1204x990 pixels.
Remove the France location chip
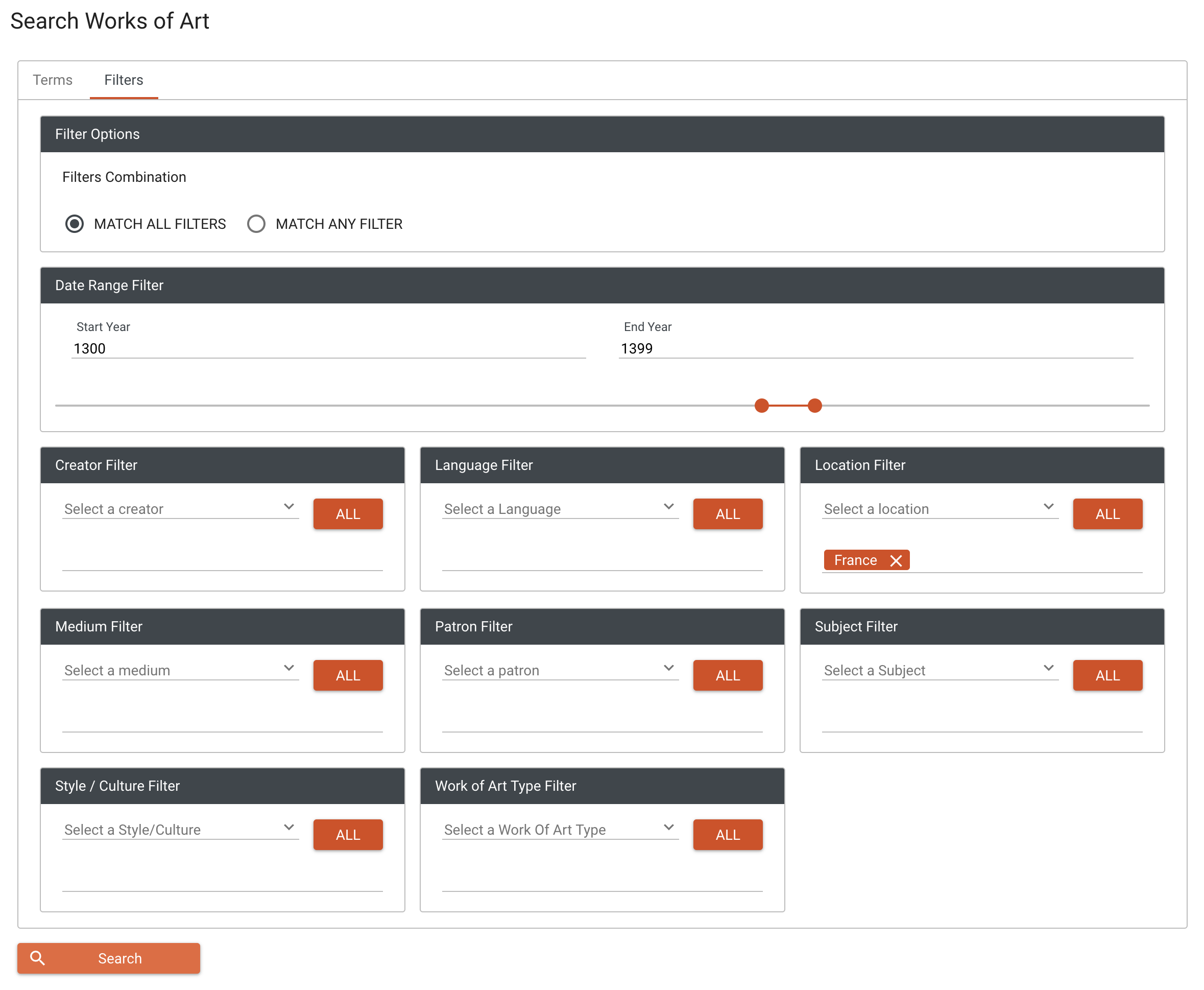coord(896,560)
